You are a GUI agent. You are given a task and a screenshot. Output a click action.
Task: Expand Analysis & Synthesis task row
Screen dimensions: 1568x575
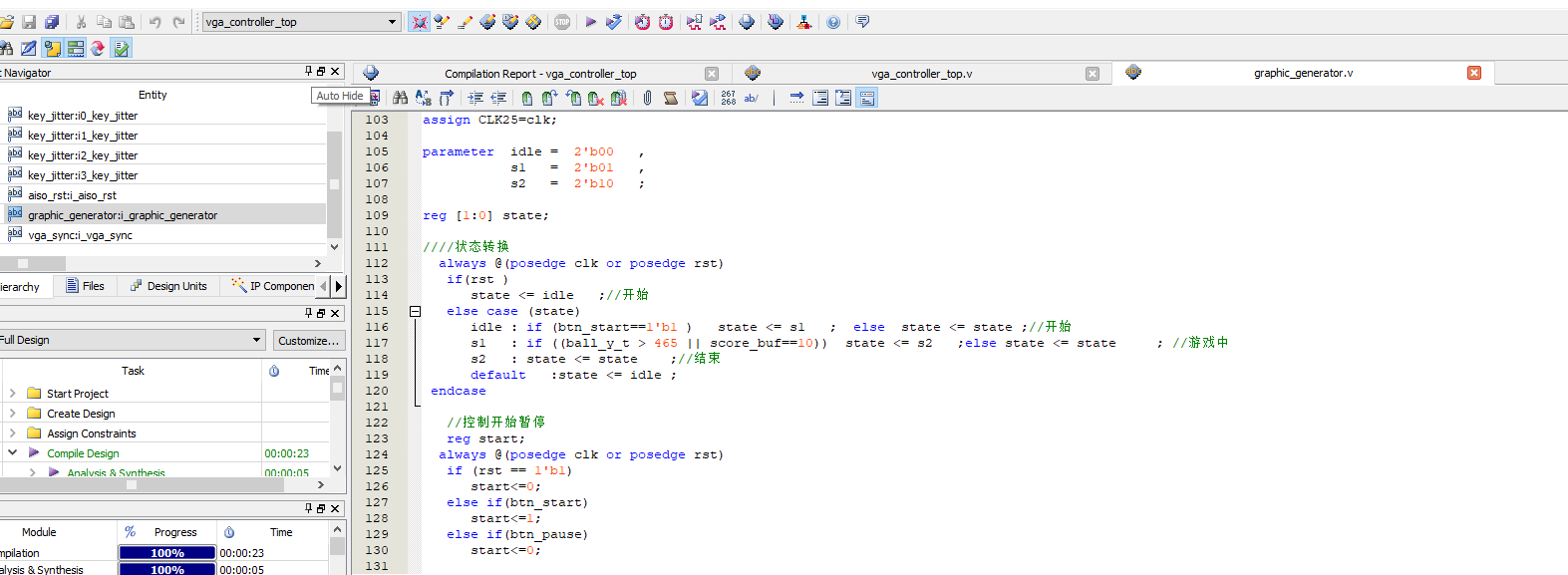tap(32, 472)
